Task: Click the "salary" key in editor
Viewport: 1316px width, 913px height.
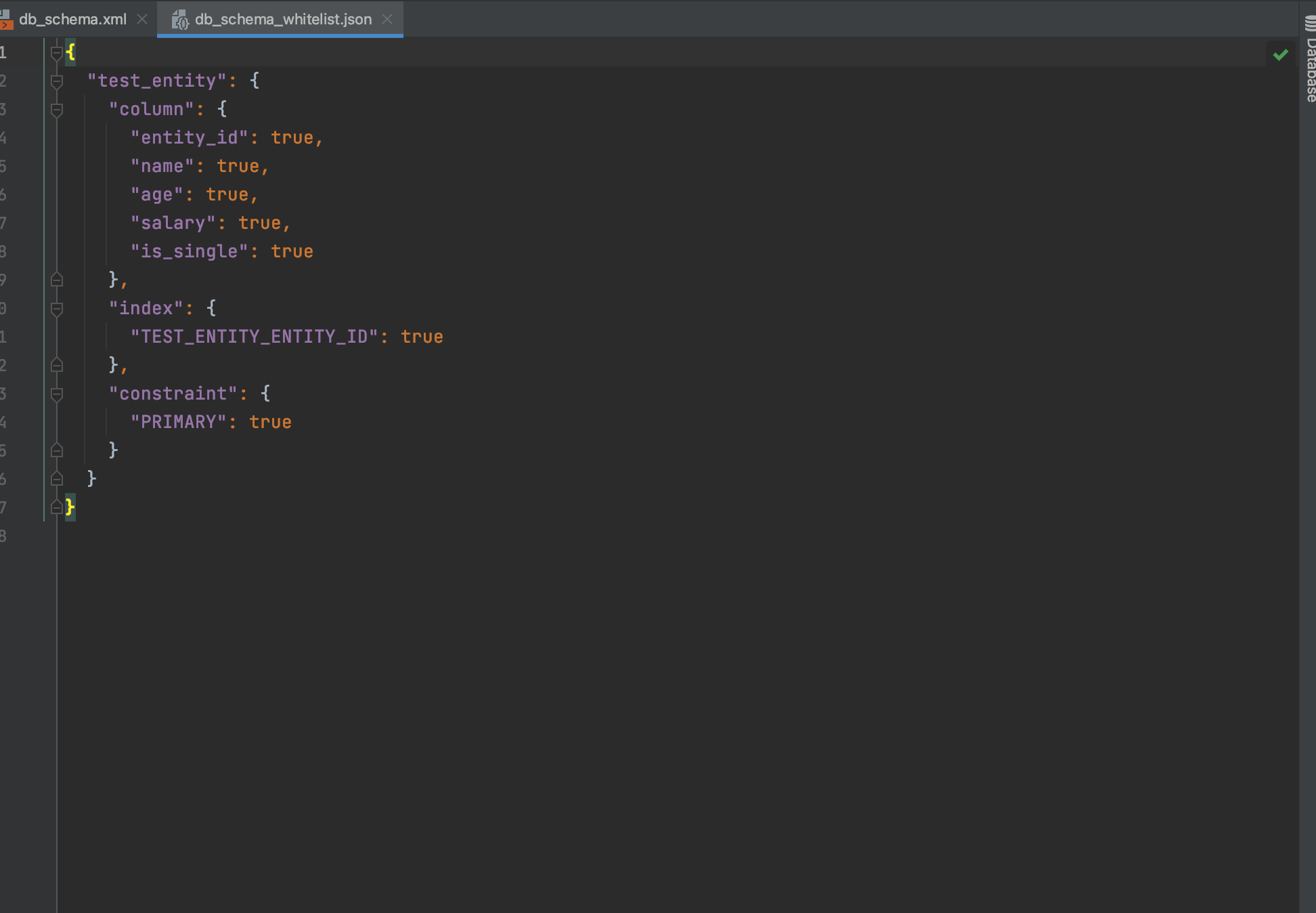Action: pos(173,223)
